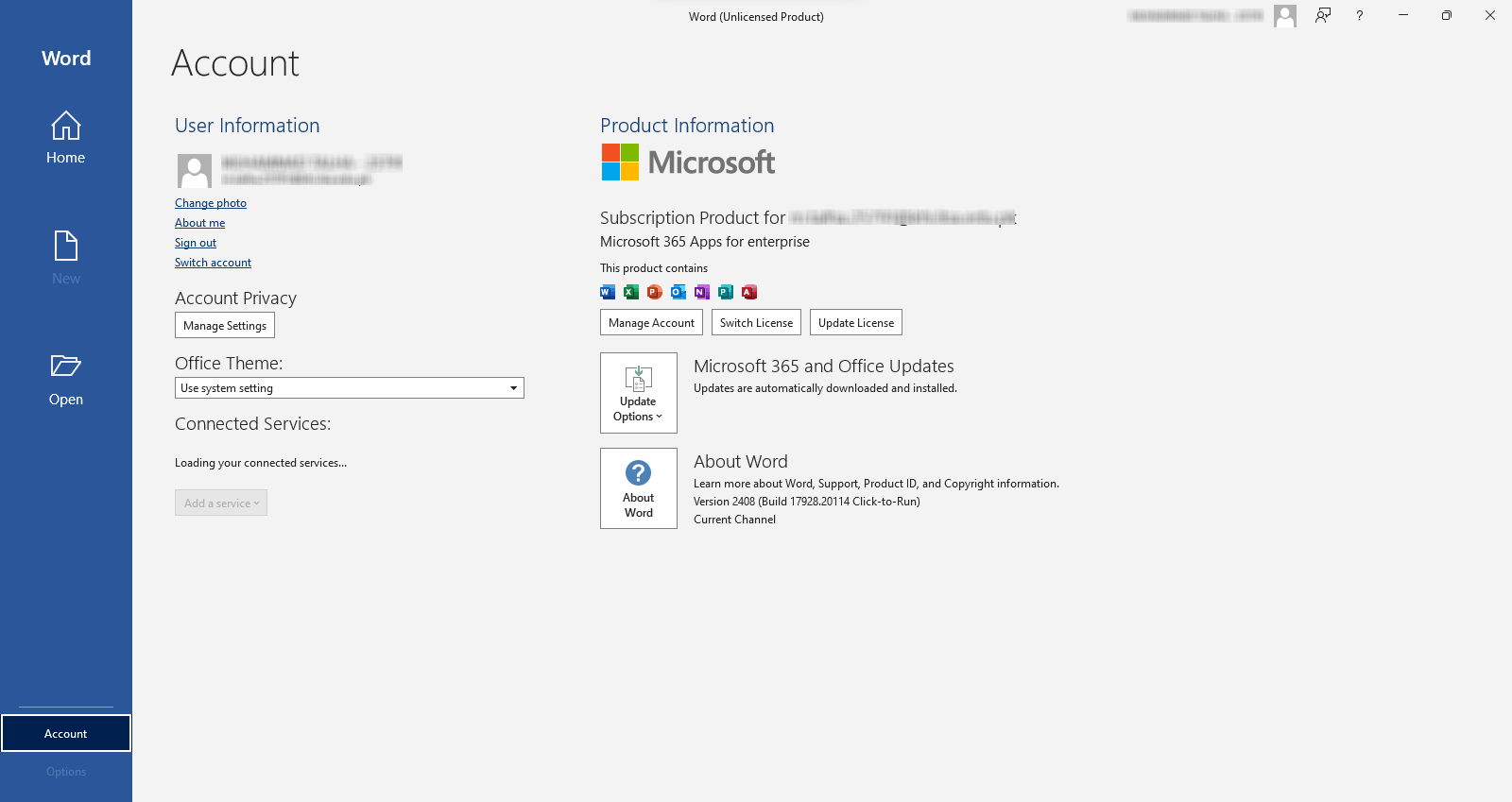Click the title bar account avatar

tap(1285, 15)
